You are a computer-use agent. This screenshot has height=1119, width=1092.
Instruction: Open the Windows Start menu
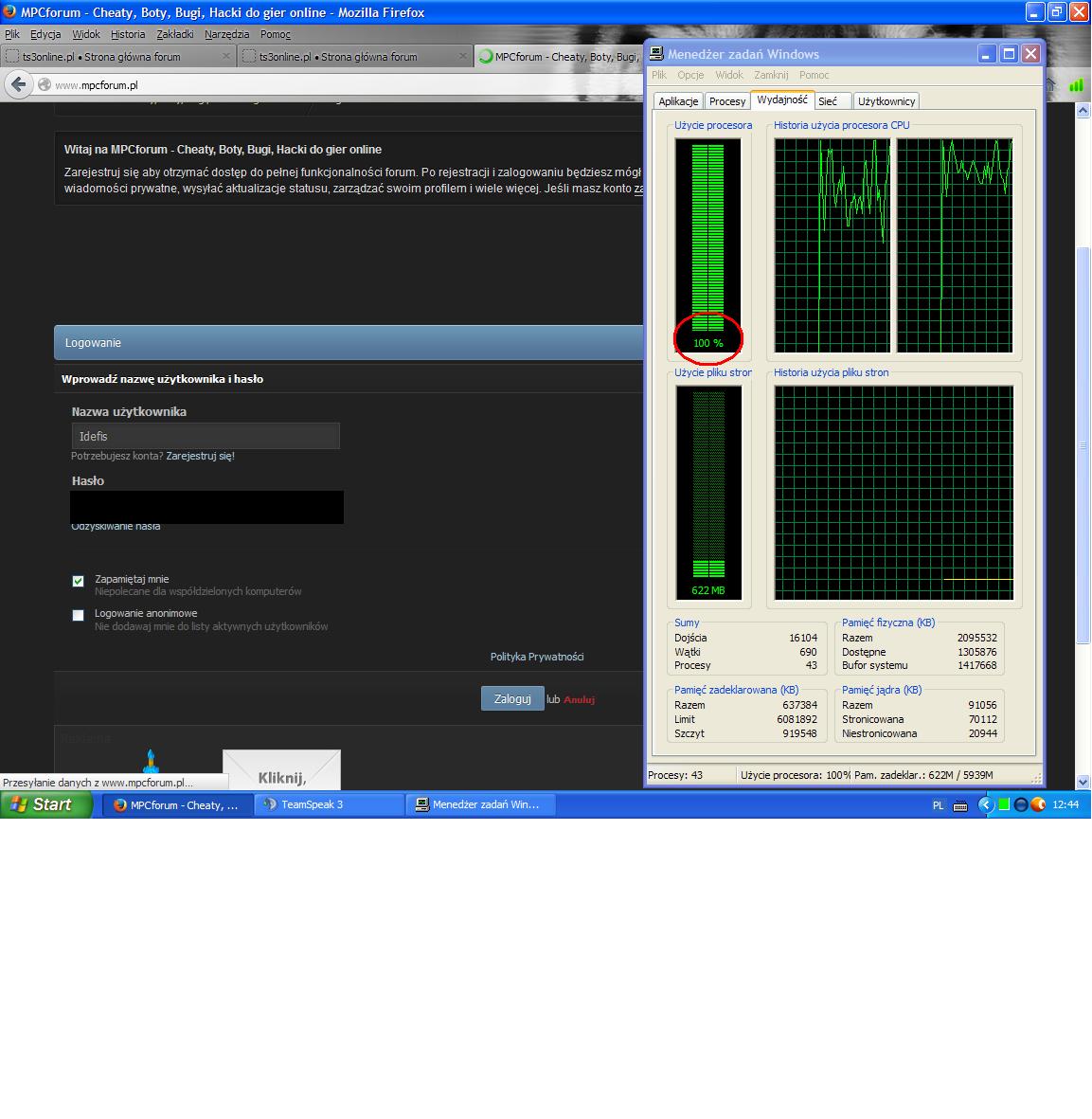coord(46,804)
